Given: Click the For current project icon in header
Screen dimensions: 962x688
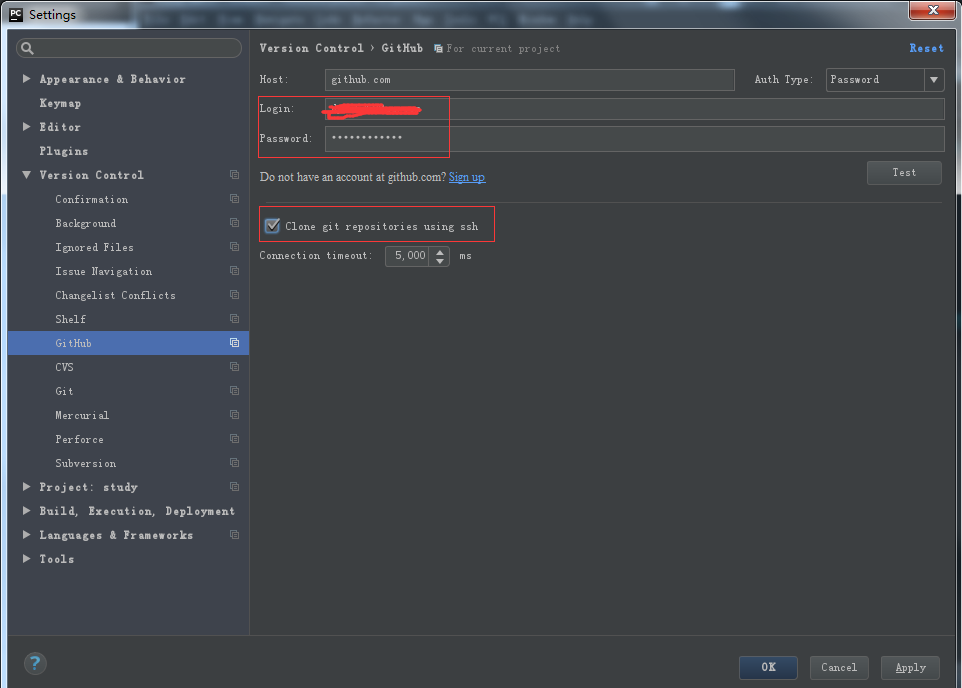Looking at the screenshot, I should click(438, 48).
